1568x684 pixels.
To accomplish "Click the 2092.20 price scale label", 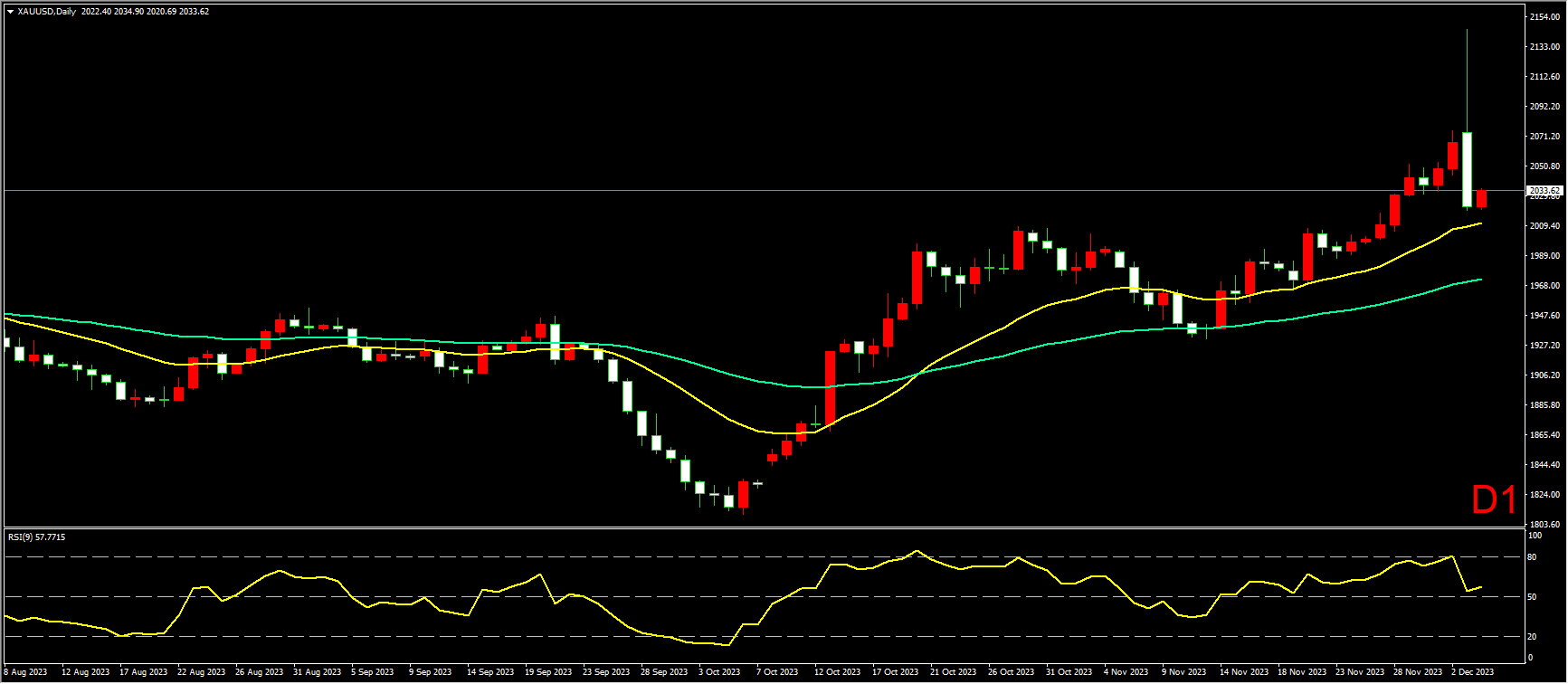I will (1544, 107).
